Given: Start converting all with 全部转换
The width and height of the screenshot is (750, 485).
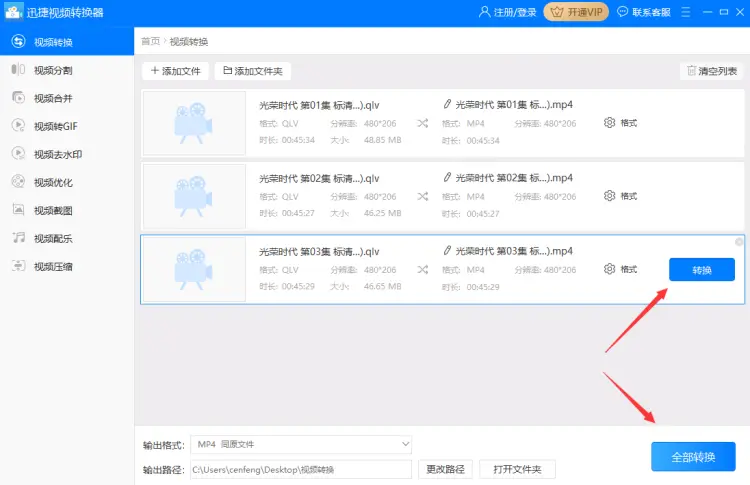Looking at the screenshot, I should pyautogui.click(x=693, y=457).
